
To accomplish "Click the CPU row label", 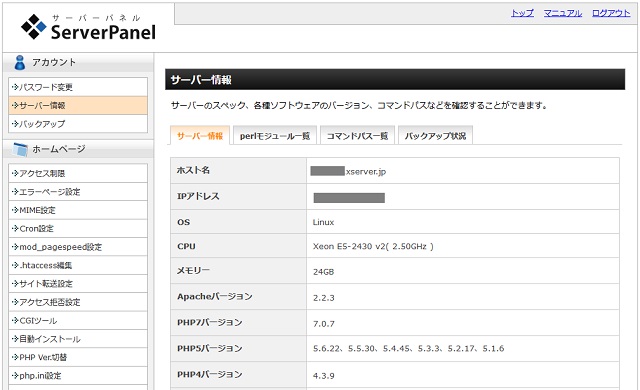I will point(186,246).
